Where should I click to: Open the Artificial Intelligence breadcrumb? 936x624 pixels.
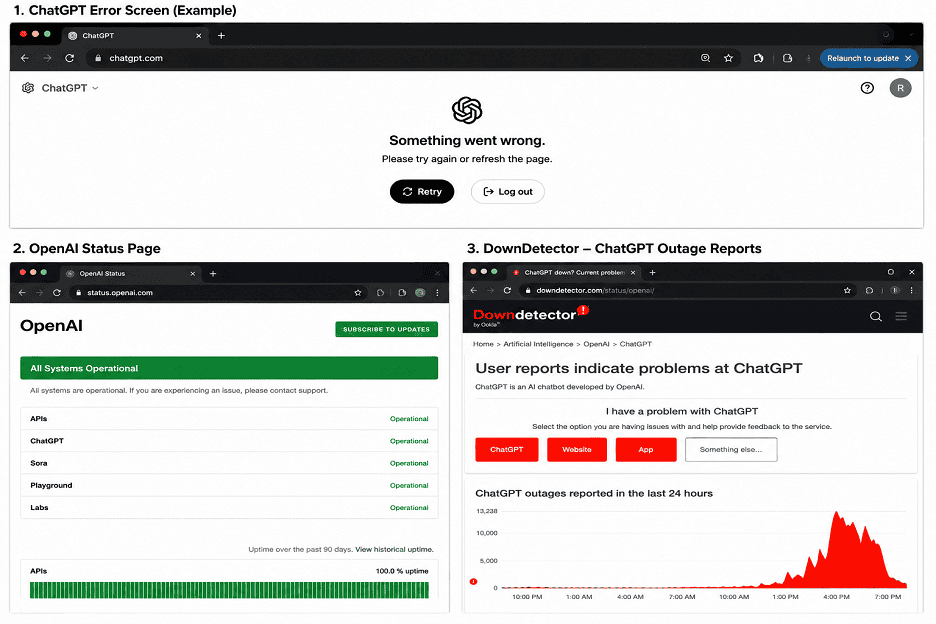coord(538,344)
